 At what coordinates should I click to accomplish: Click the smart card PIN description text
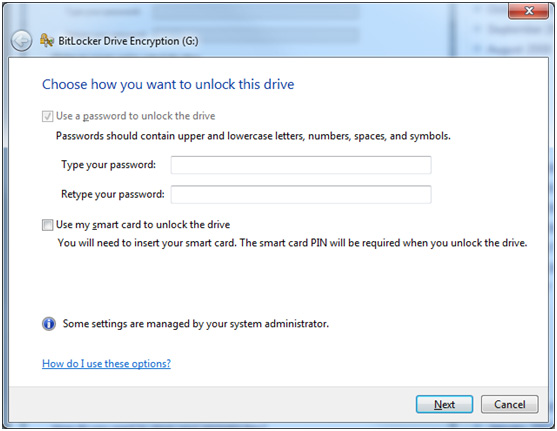292,243
